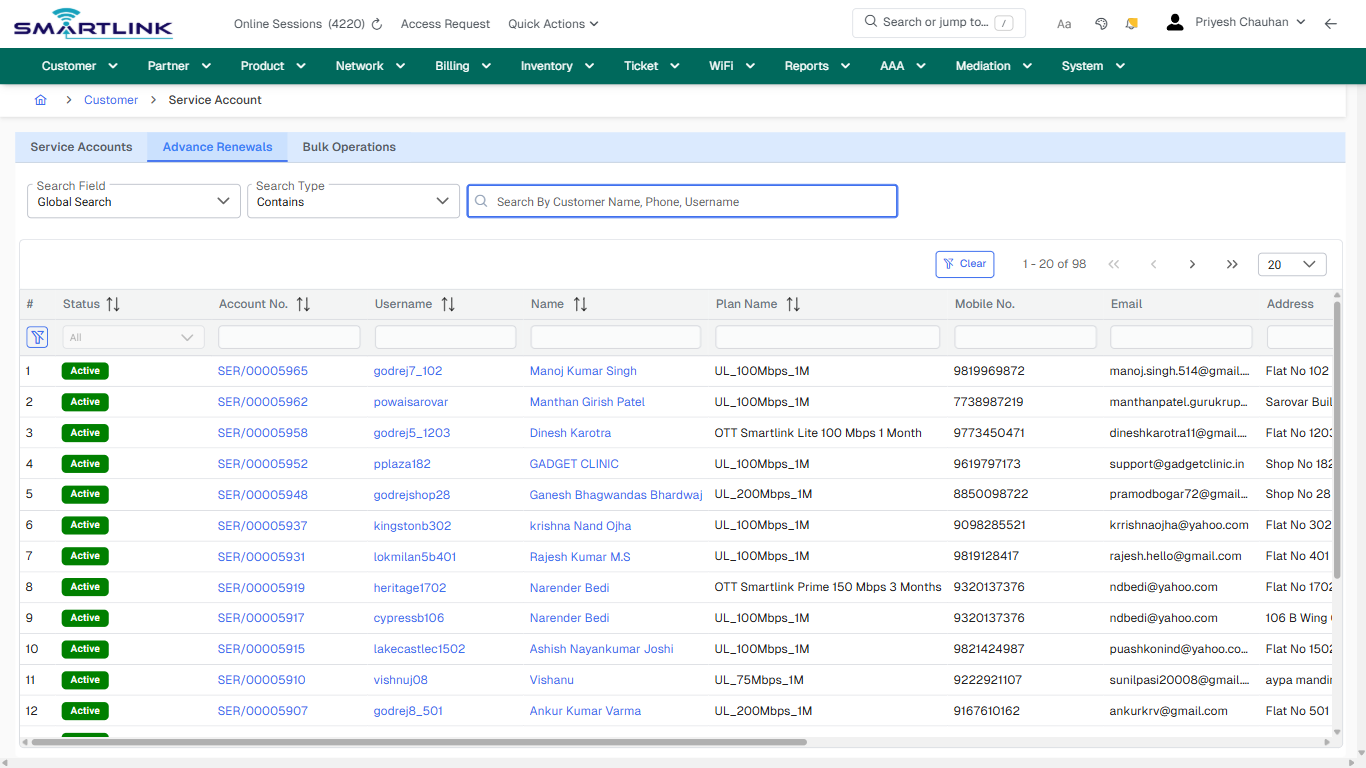This screenshot has height=768, width=1366.
Task: Click the Aa font size icon
Action: tap(1063, 23)
